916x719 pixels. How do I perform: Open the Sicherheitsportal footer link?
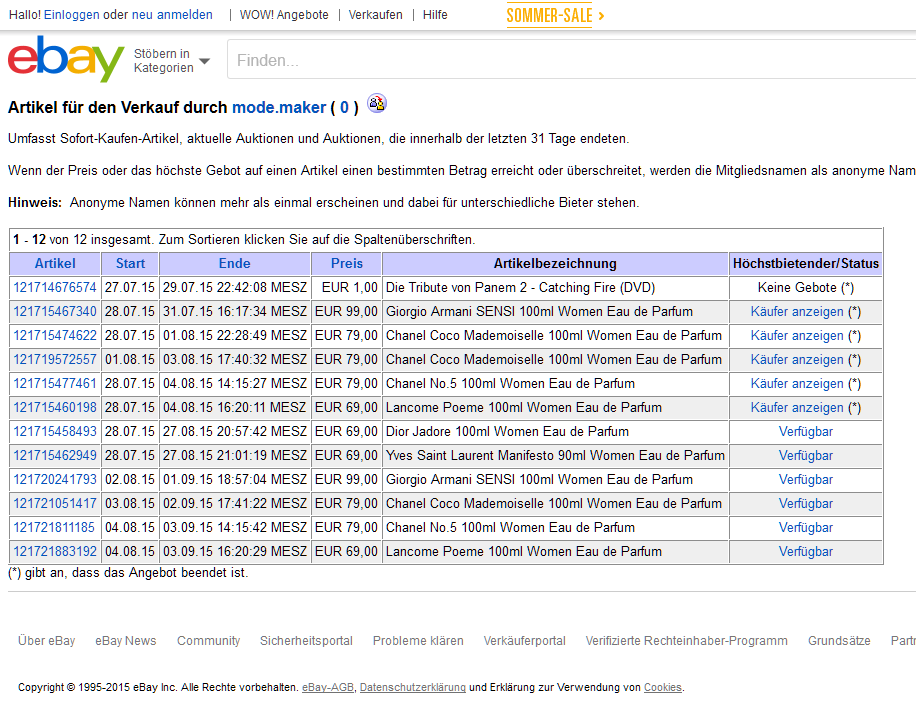(x=306, y=641)
